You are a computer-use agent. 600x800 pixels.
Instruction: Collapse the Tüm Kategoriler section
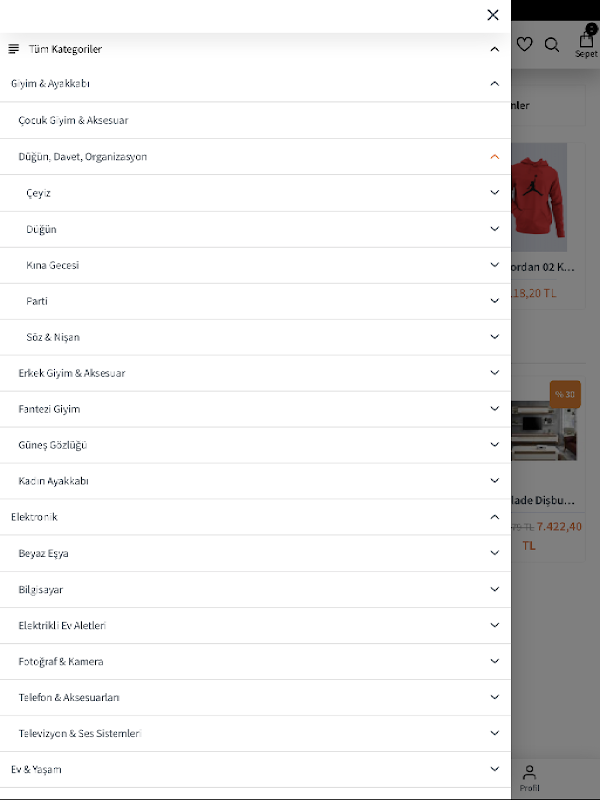pos(494,49)
